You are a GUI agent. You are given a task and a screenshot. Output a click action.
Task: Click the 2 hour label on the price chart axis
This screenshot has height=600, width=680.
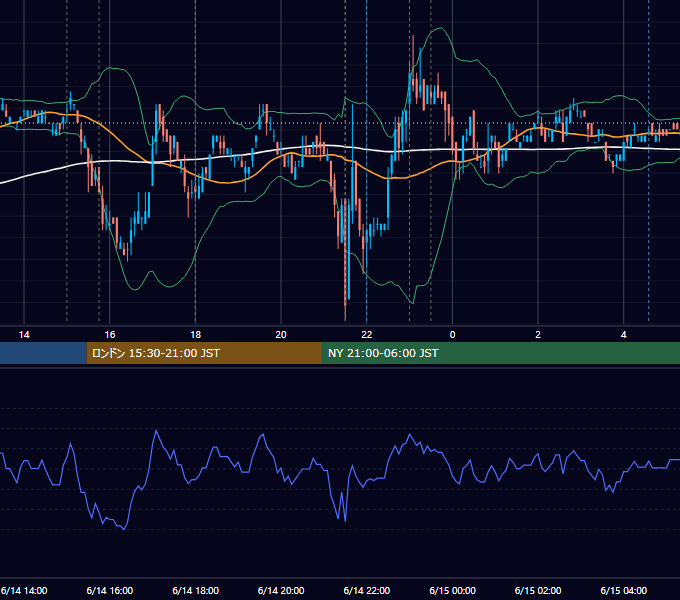(x=538, y=334)
